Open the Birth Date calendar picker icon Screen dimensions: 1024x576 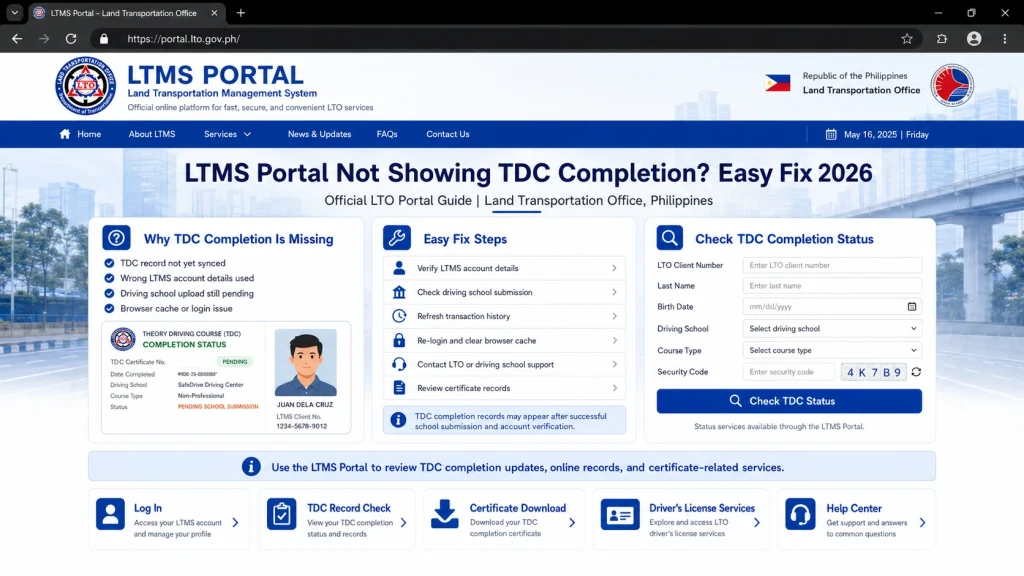pyautogui.click(x=912, y=306)
